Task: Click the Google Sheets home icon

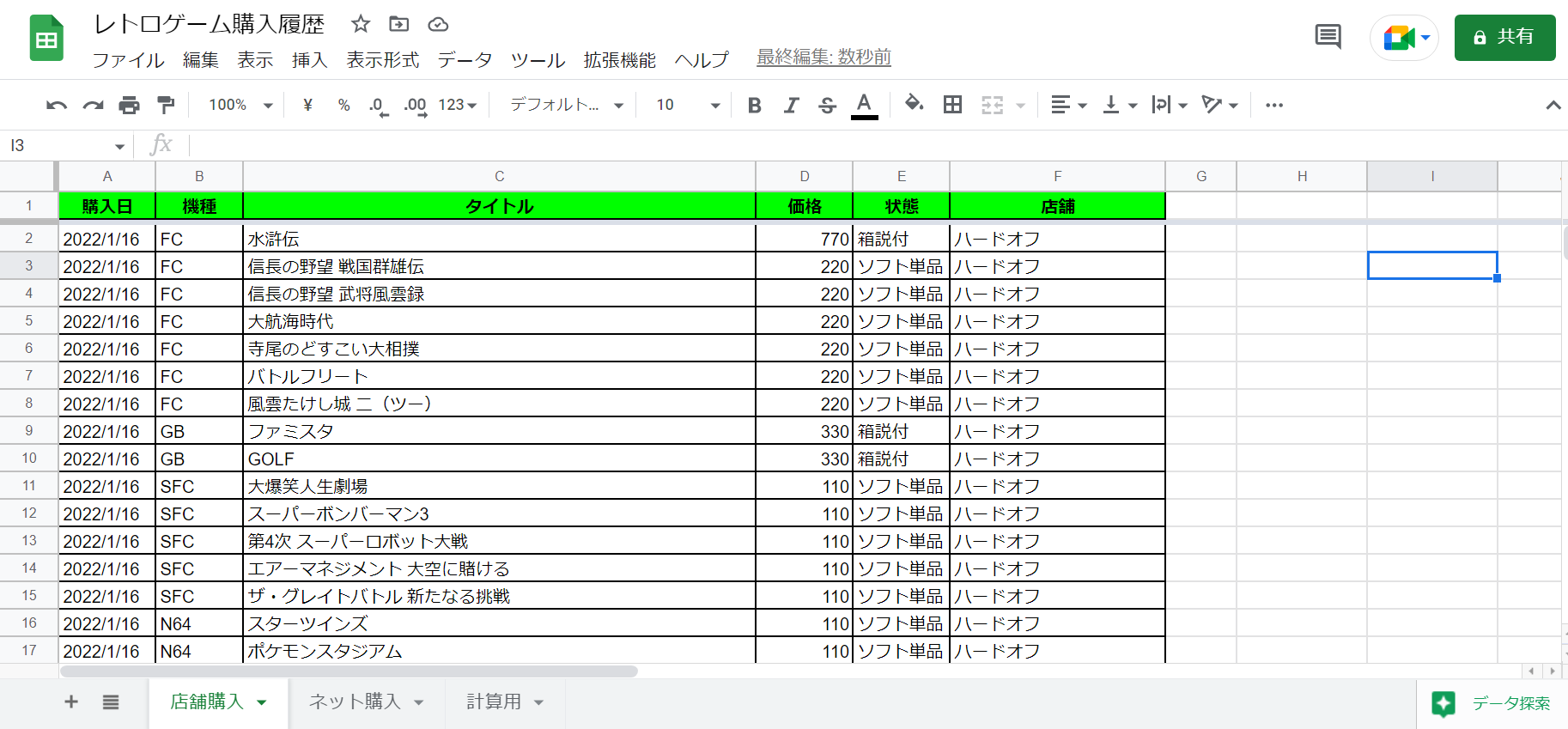Action: point(46,39)
